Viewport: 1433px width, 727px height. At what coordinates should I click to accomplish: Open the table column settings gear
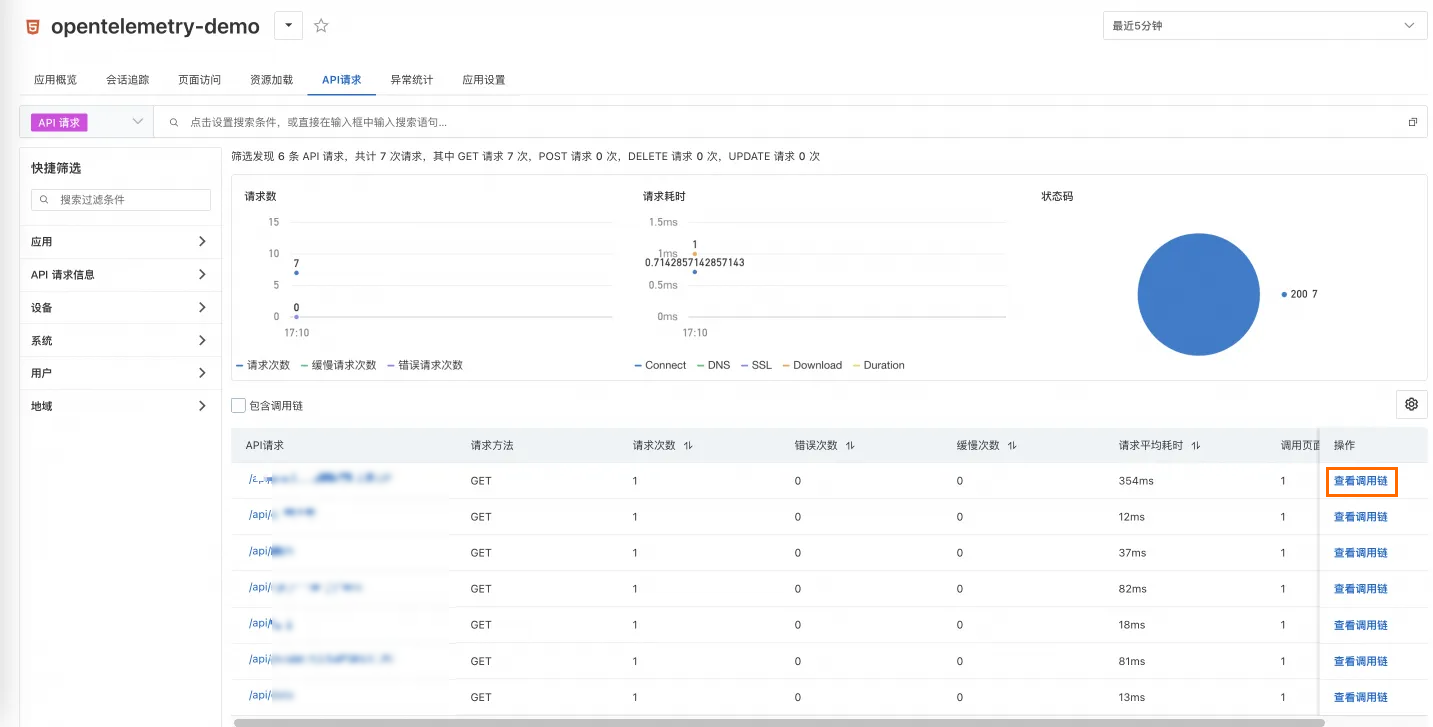pyautogui.click(x=1410, y=404)
